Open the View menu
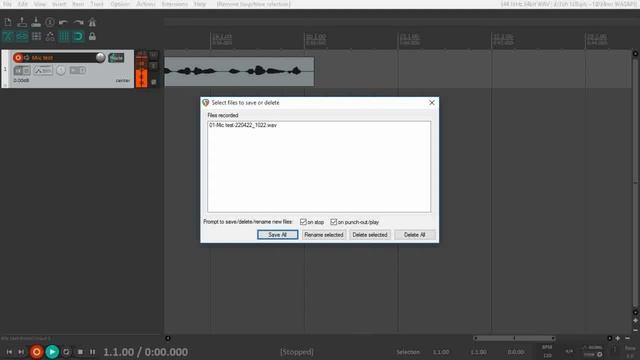 pyautogui.click(x=40, y=4)
